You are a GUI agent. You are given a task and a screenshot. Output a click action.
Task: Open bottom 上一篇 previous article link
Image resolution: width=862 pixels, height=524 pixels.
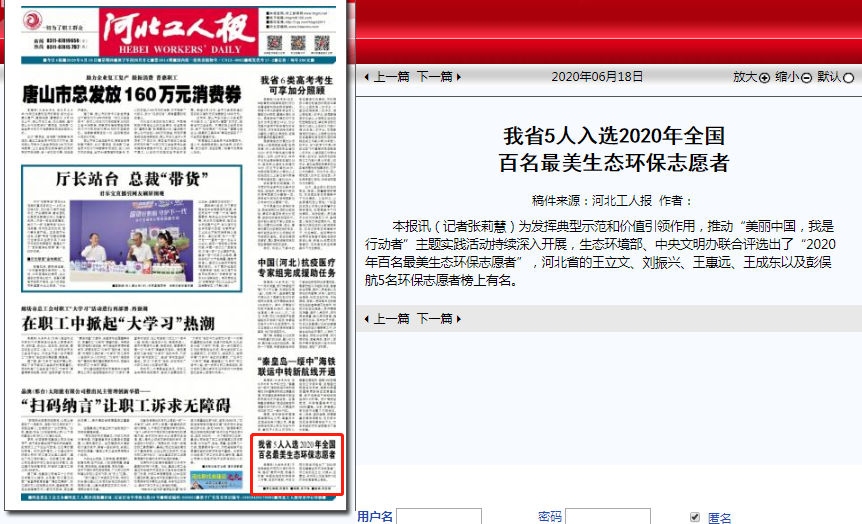pyautogui.click(x=391, y=319)
